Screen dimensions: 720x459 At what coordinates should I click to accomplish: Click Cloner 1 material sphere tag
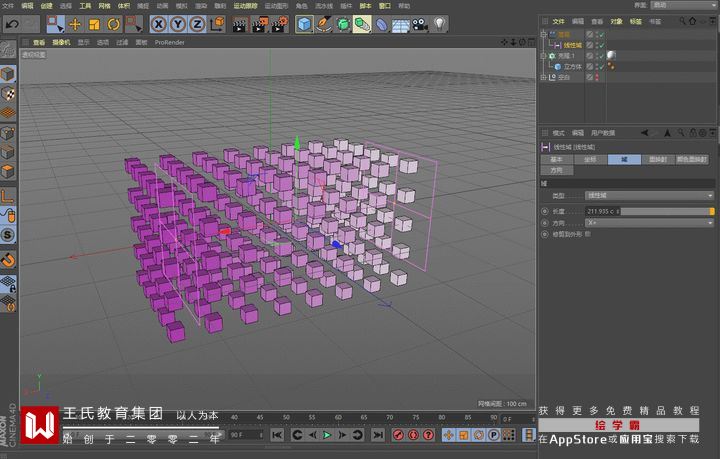[611, 55]
